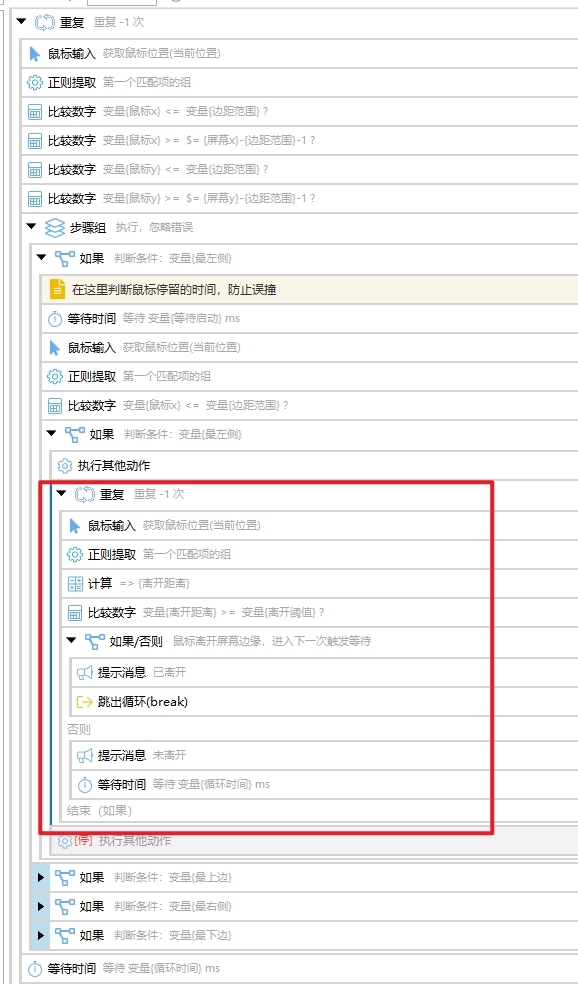Screen dimensions: 578x984
Task: Click the break arrow icon for 跳出循环
Action: (x=85, y=702)
